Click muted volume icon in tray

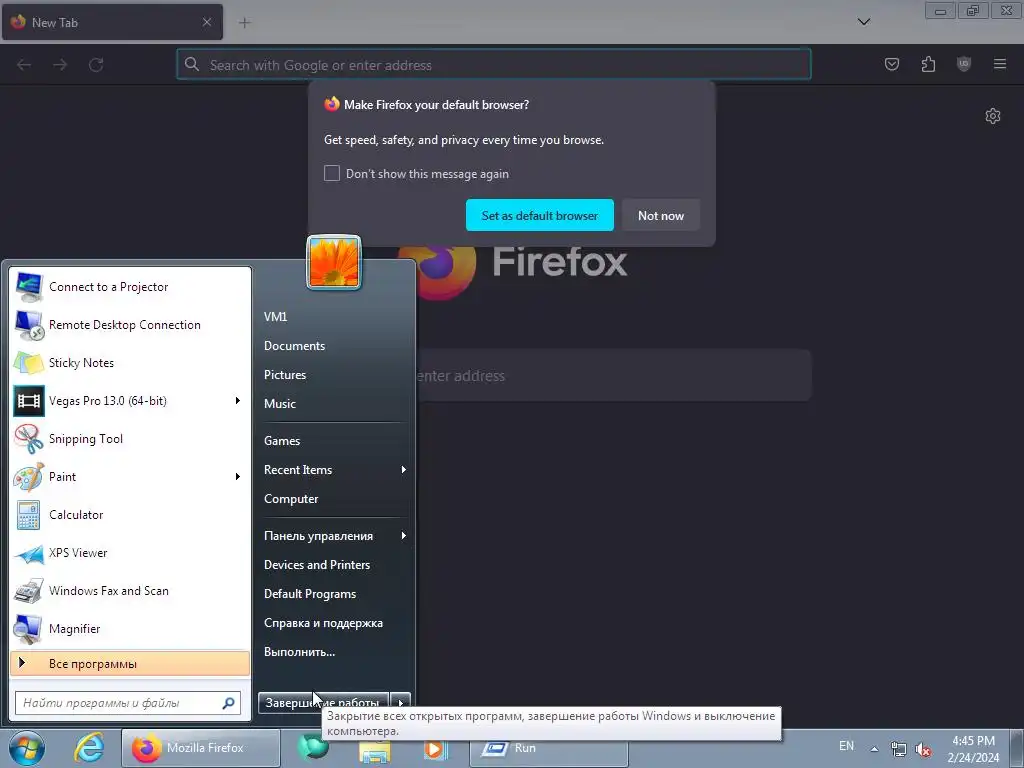[923, 749]
